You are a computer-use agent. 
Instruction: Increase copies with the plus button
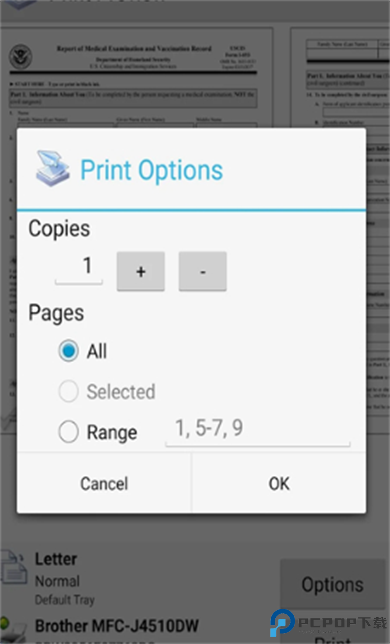point(141,271)
